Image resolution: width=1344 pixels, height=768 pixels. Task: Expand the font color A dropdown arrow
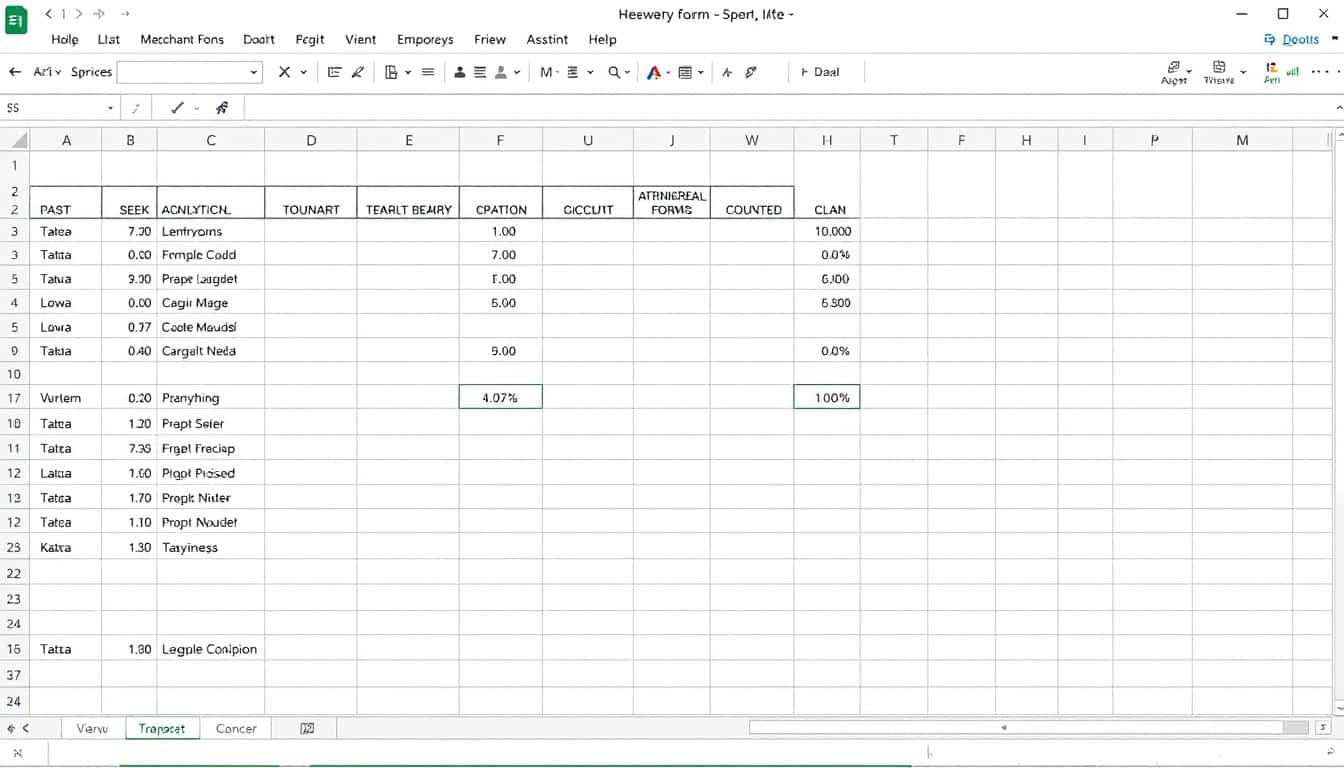click(x=666, y=72)
